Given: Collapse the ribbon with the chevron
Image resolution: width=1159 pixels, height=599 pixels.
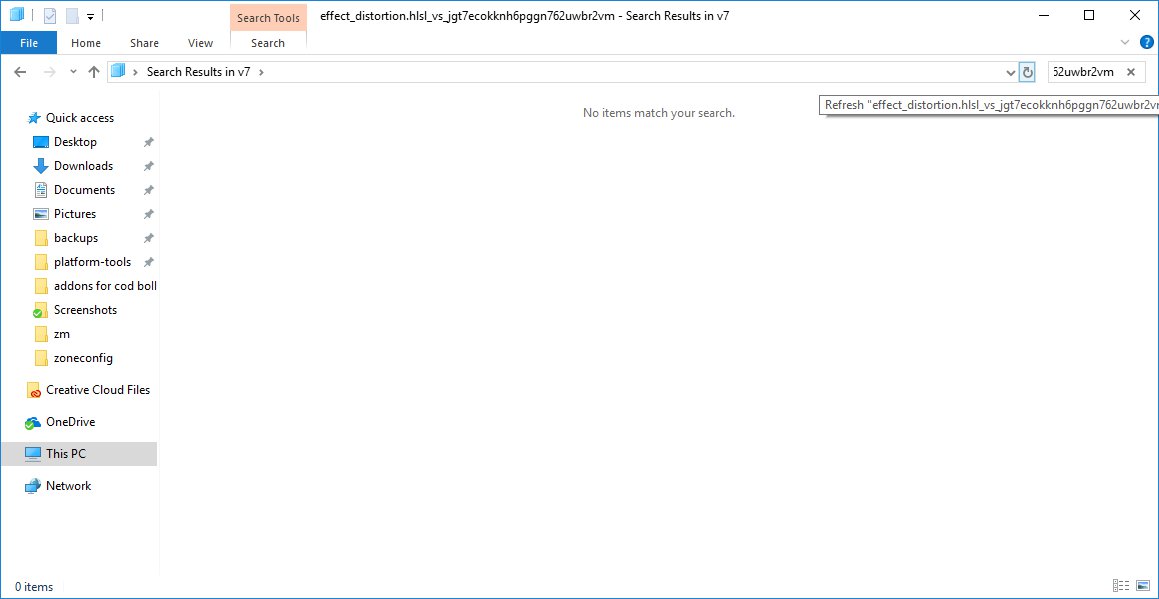Looking at the screenshot, I should click(1125, 42).
